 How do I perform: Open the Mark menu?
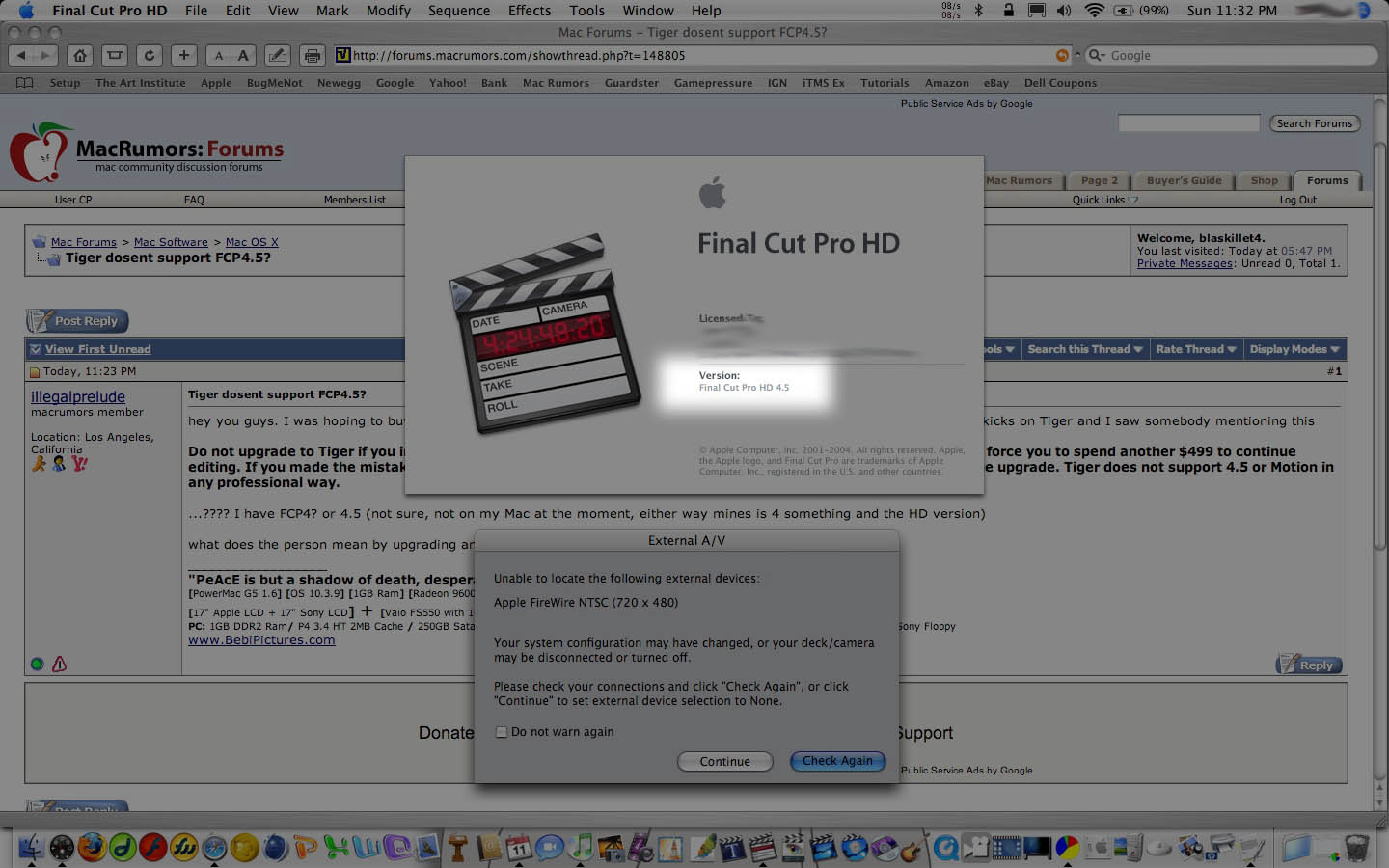(332, 11)
